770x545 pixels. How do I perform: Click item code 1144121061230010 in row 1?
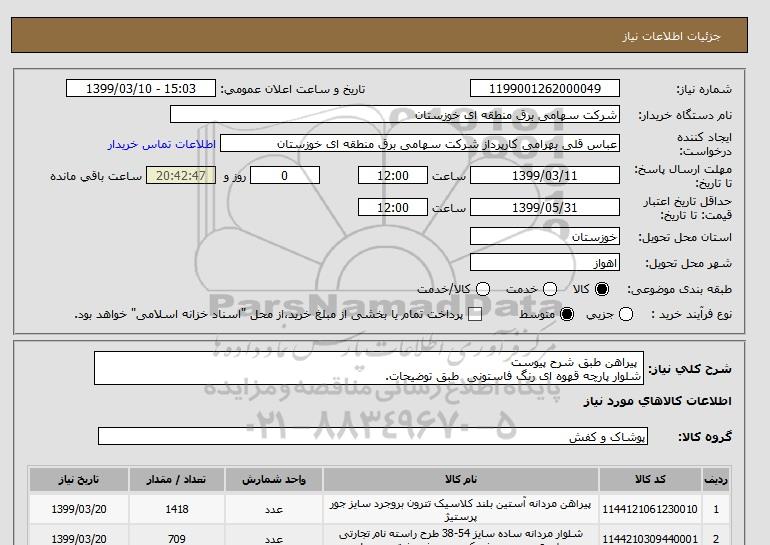coord(650,509)
